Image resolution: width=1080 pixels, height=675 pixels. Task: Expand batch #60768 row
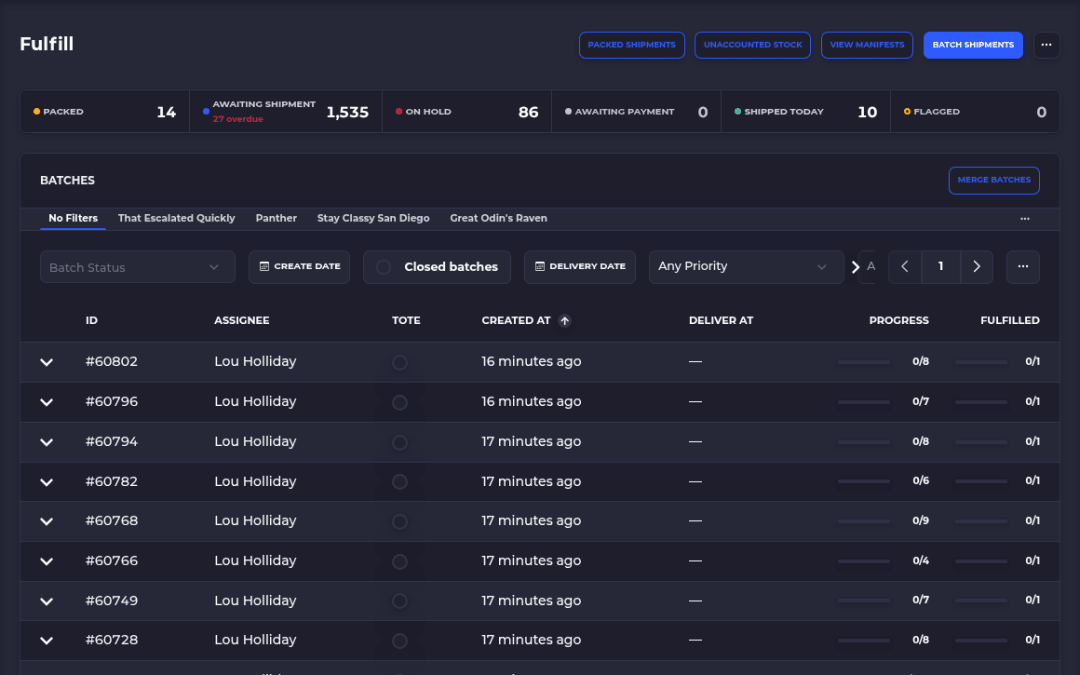(46, 521)
